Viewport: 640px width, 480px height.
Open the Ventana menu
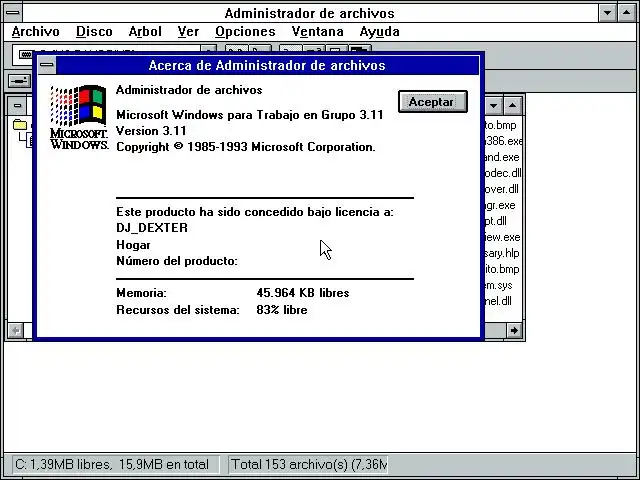coord(318,31)
